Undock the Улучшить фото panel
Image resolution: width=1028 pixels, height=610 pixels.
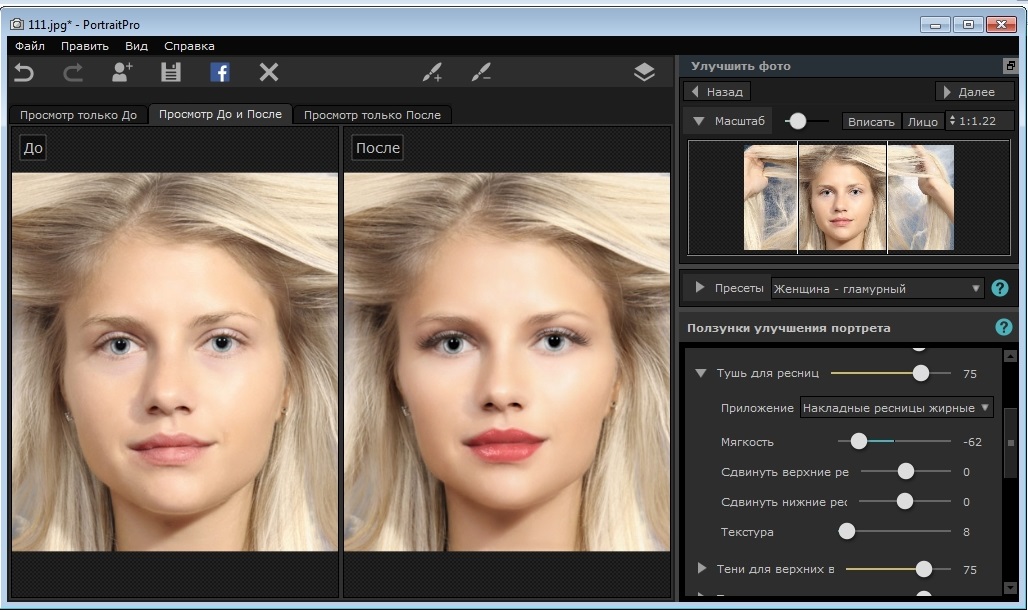pos(1010,66)
